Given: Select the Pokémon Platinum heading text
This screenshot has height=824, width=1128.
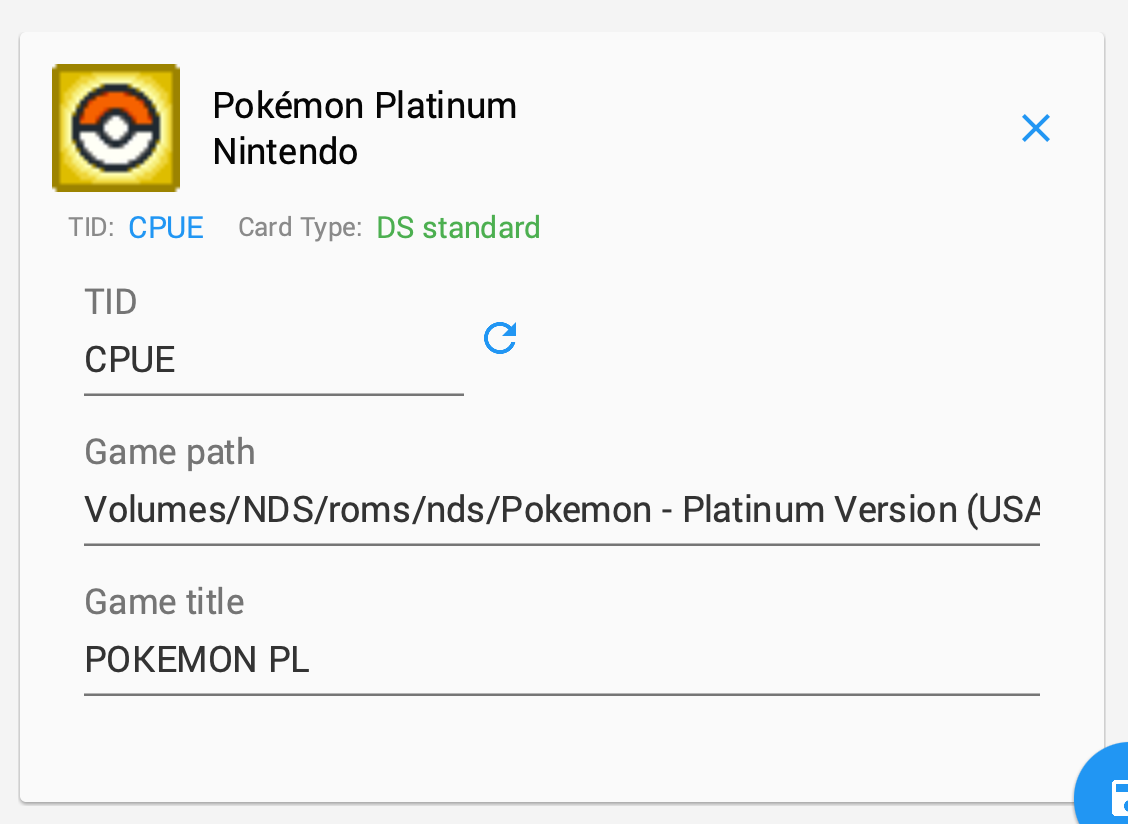Looking at the screenshot, I should point(365,106).
